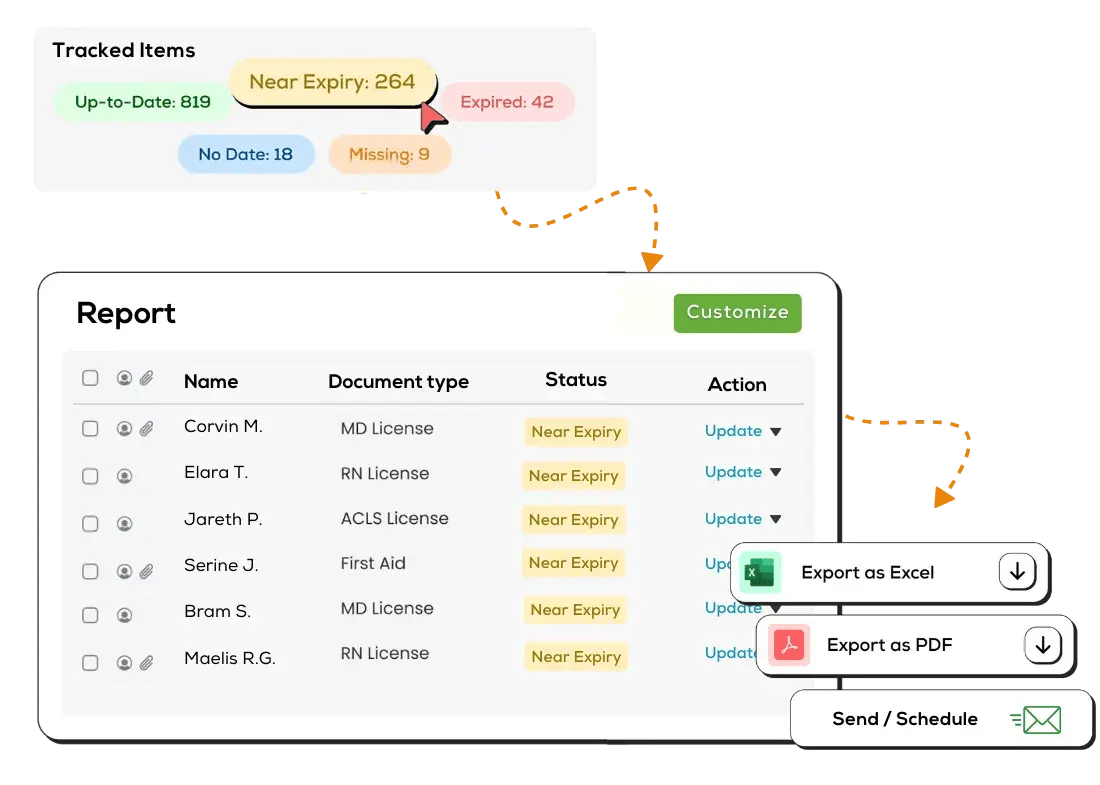Click the Tracked Items heading
The image size is (1100, 785).
click(x=123, y=51)
